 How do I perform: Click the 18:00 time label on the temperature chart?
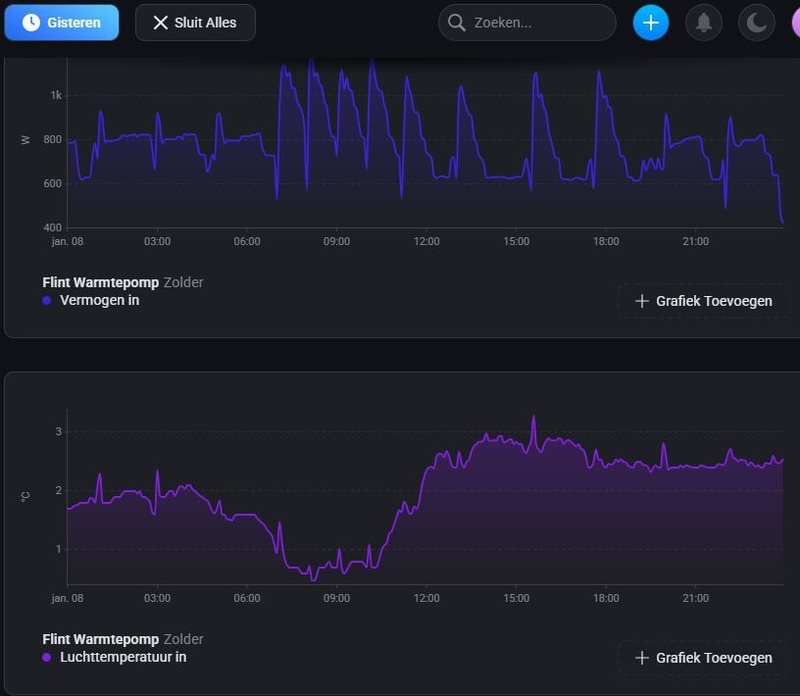tap(606, 598)
